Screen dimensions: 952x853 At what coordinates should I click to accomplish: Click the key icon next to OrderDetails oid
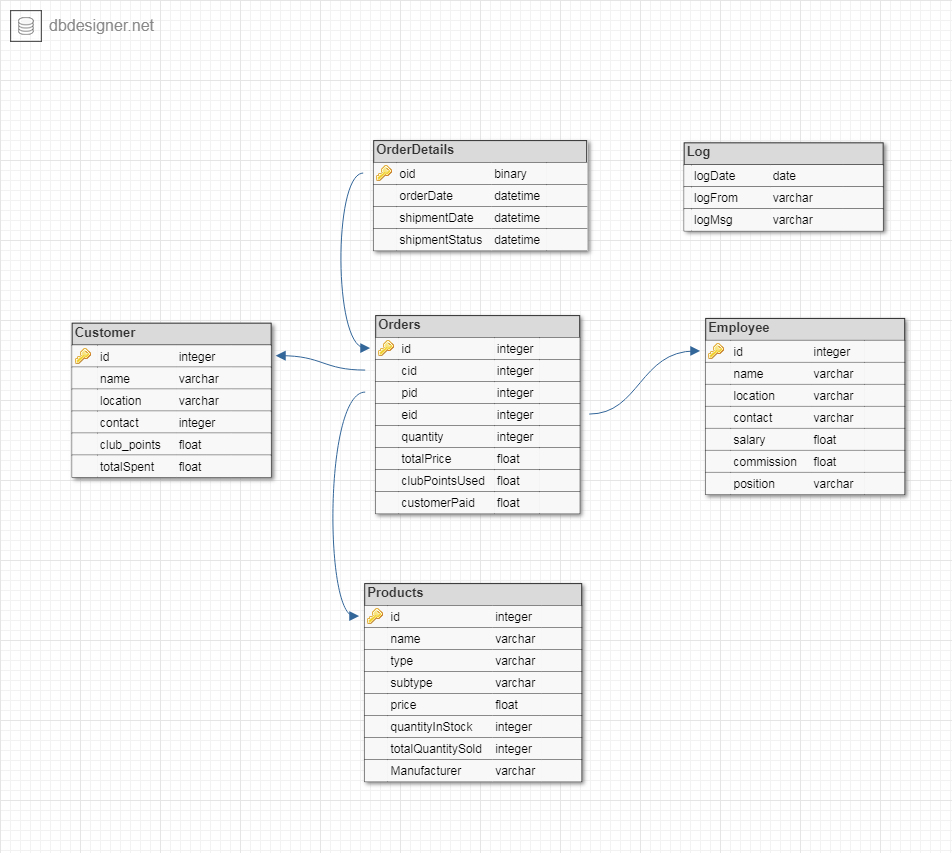click(385, 173)
